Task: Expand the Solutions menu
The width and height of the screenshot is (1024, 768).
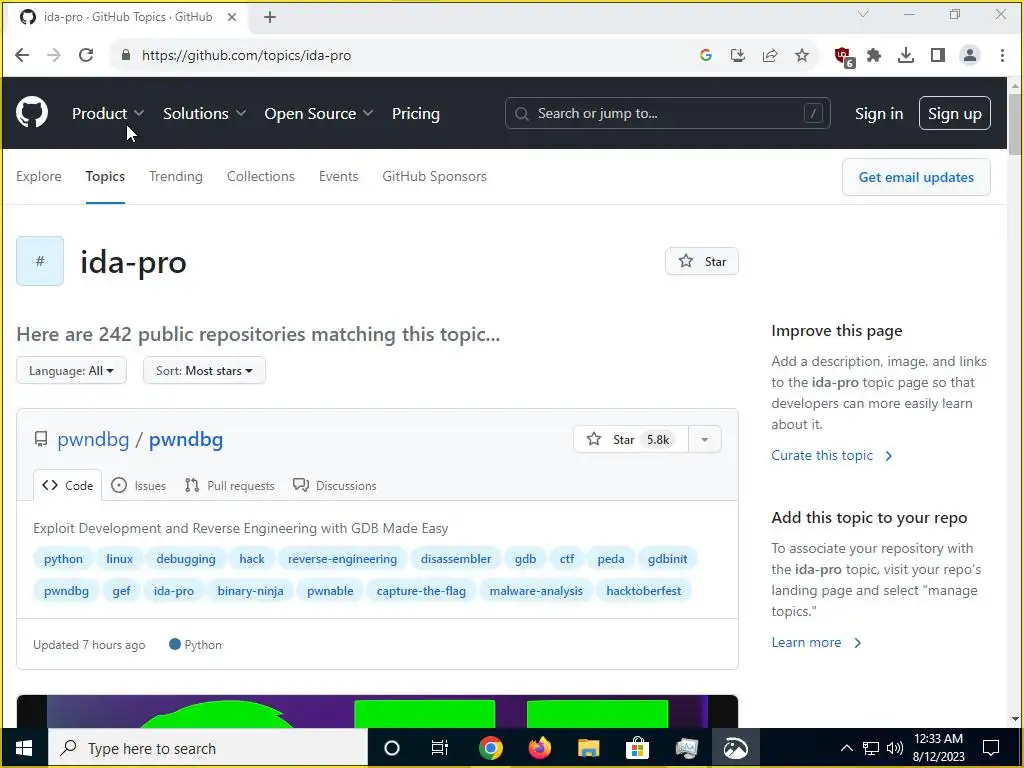Action: [x=204, y=114]
